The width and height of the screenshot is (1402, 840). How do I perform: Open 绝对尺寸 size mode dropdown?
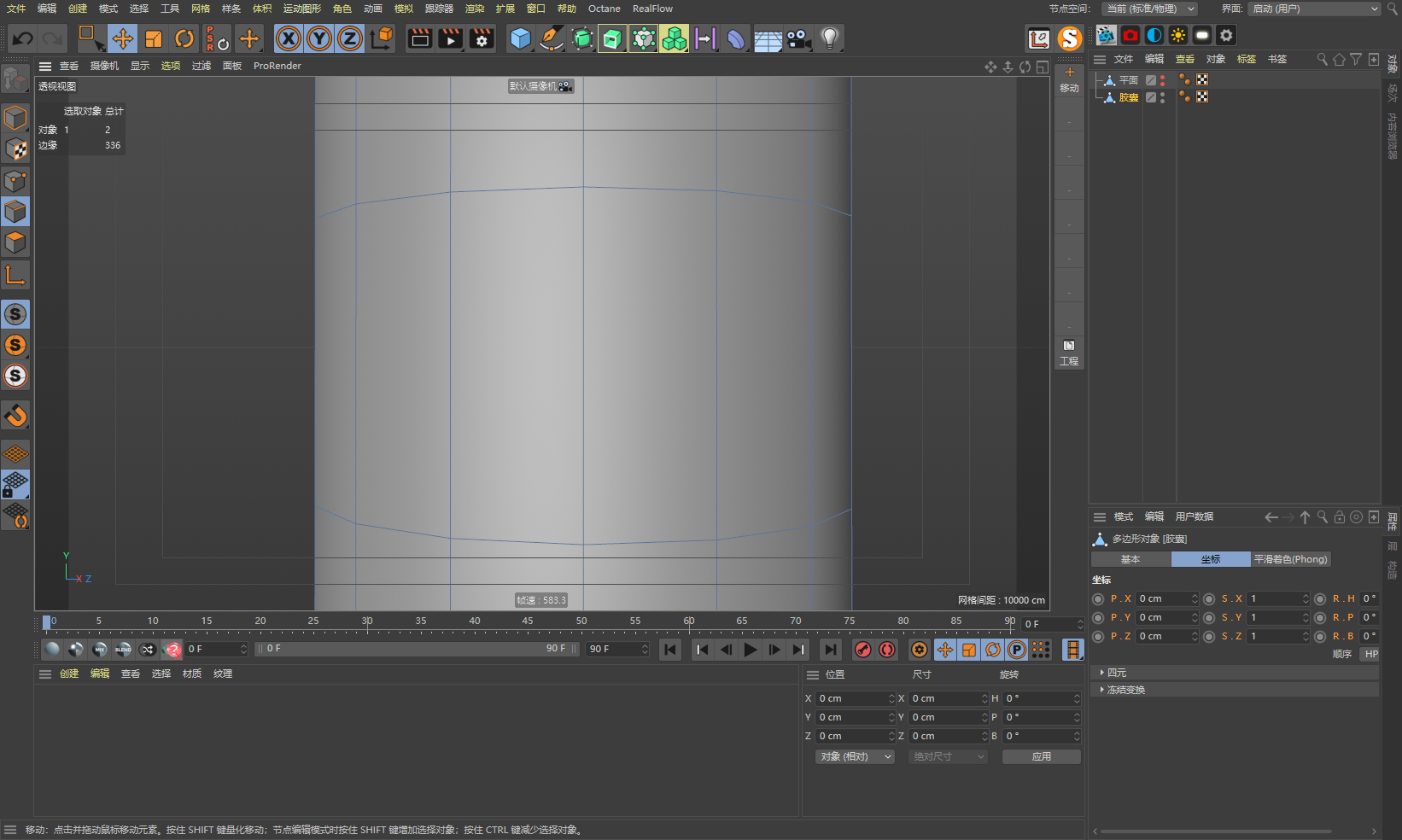(948, 756)
